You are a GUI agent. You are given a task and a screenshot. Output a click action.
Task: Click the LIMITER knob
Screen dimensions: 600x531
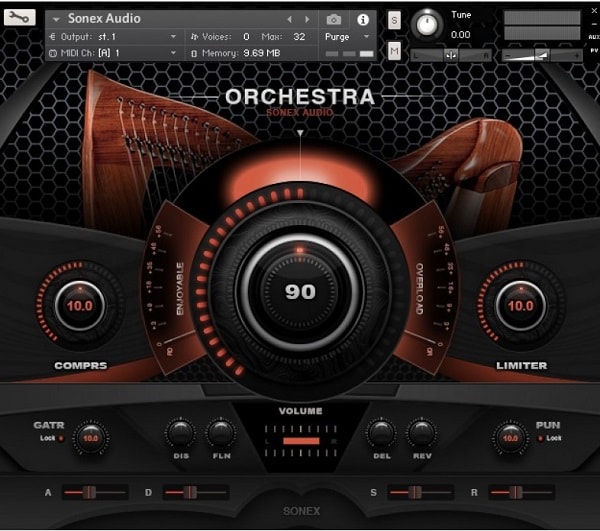click(x=520, y=305)
